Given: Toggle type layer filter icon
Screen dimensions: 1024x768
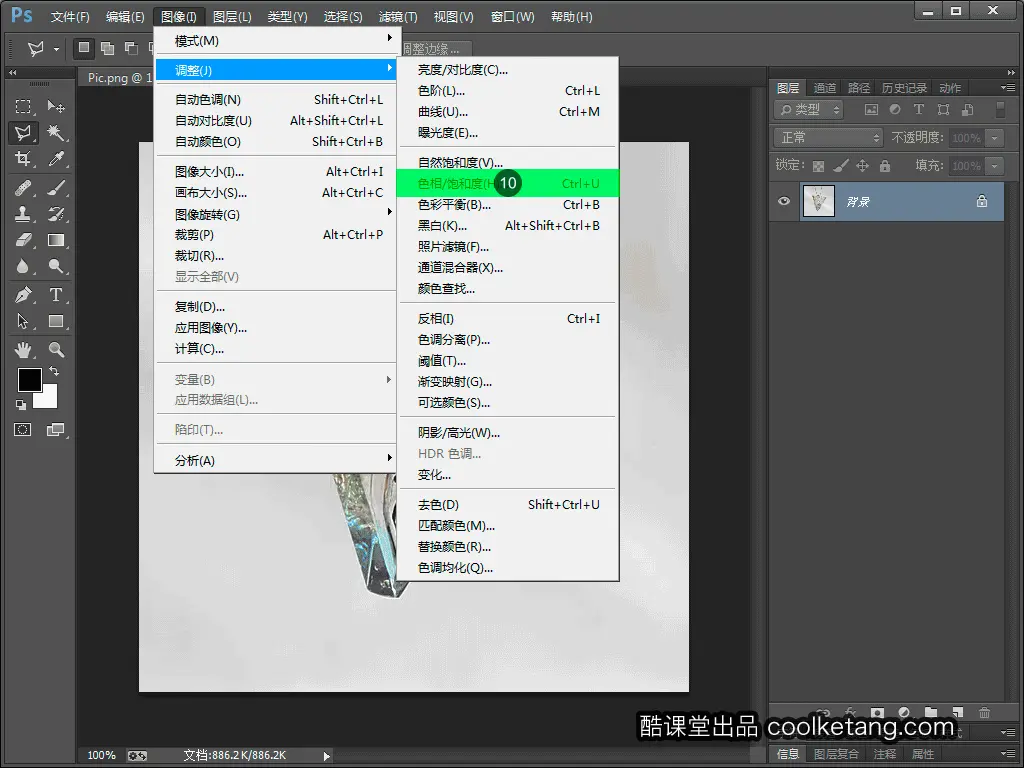Looking at the screenshot, I should [919, 110].
